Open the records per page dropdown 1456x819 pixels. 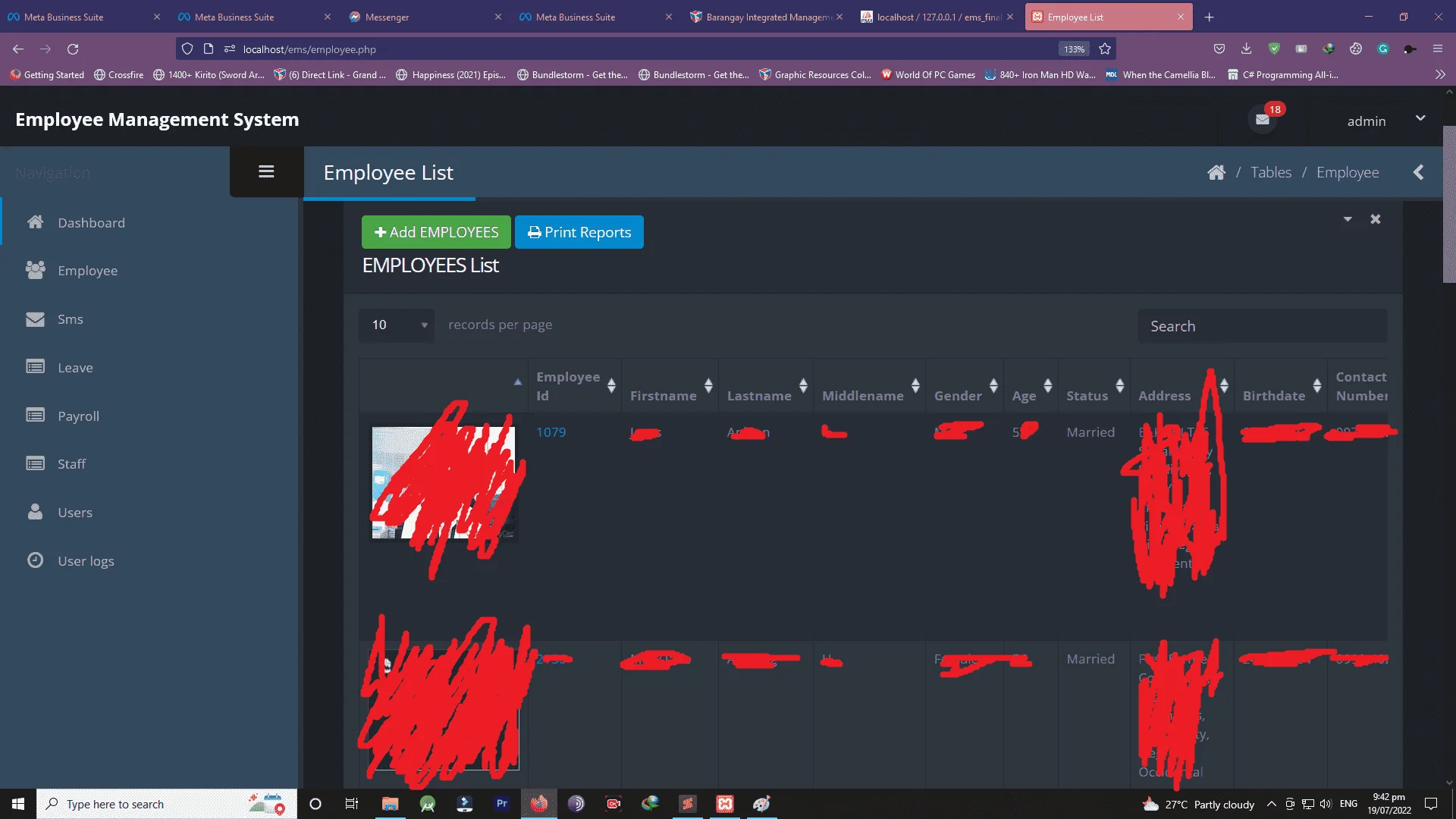tap(397, 325)
